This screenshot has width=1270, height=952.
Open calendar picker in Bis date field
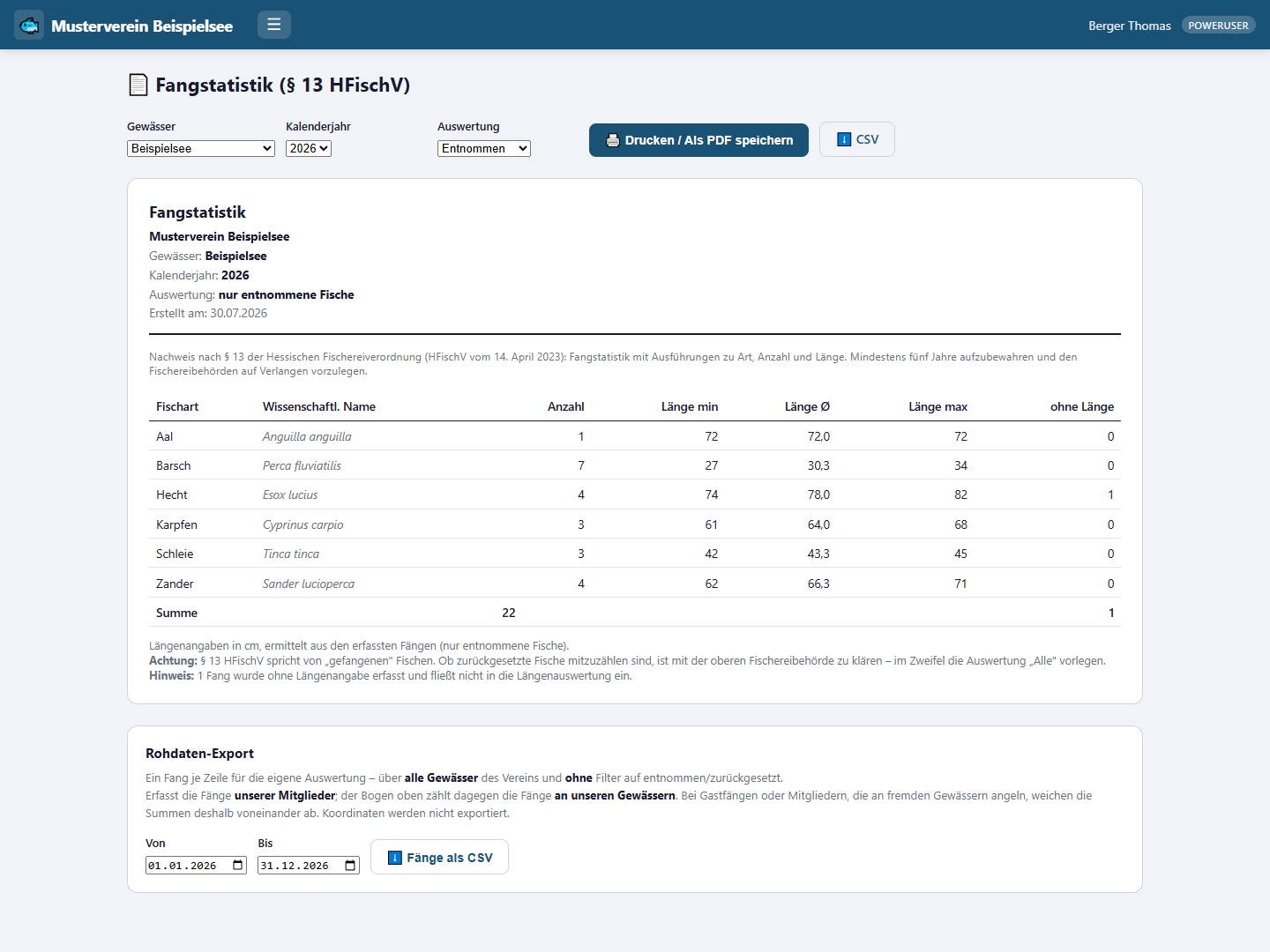[x=351, y=866]
